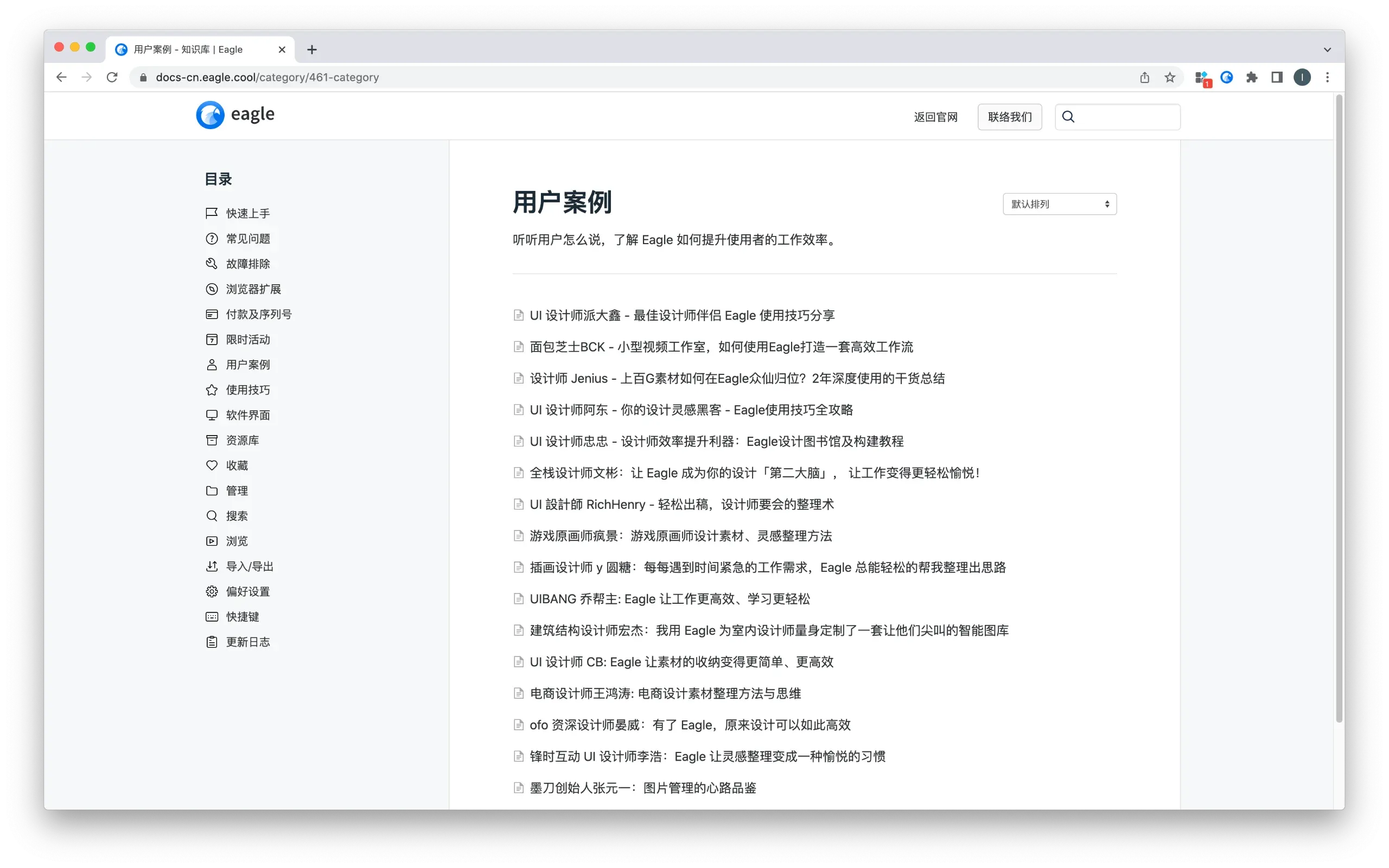This screenshot has height=868, width=1389.
Task: Open article 游戏原画师疯景
Action: 681,536
